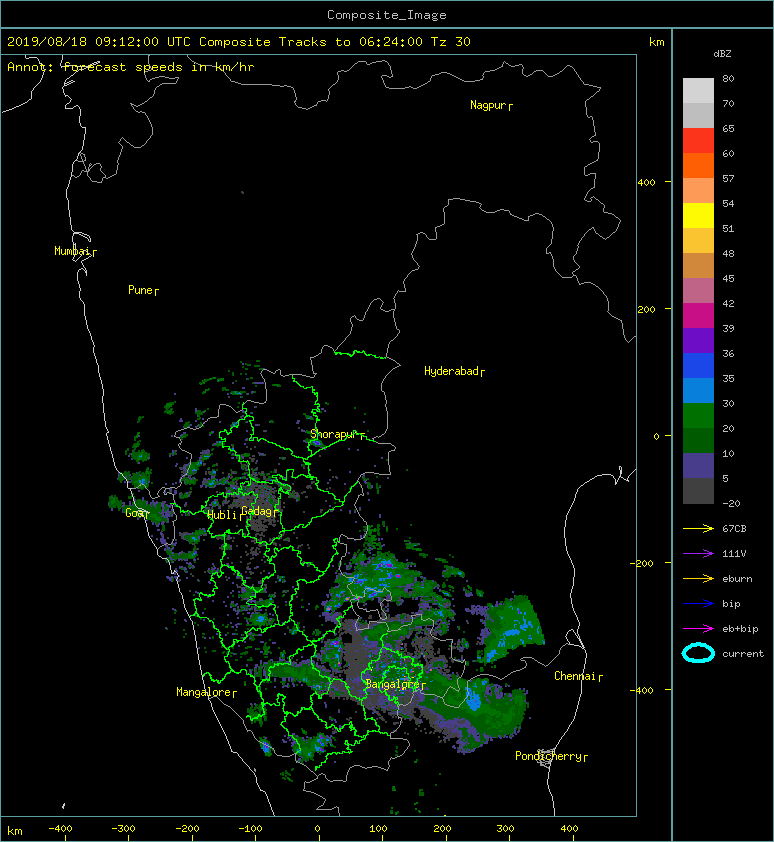Click the Pune city label
This screenshot has width=774, height=842.
point(141,290)
